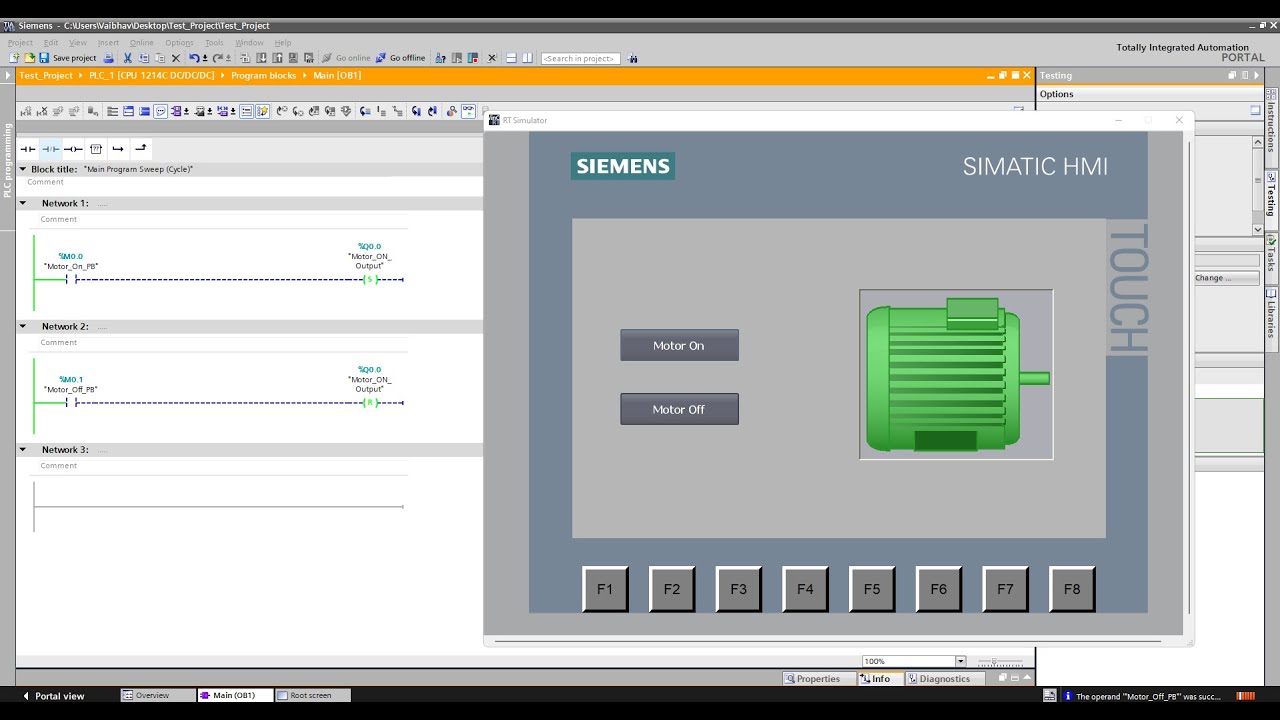The width and height of the screenshot is (1280, 720).
Task: Insert a normally closed contact
Action: pyautogui.click(x=50, y=149)
